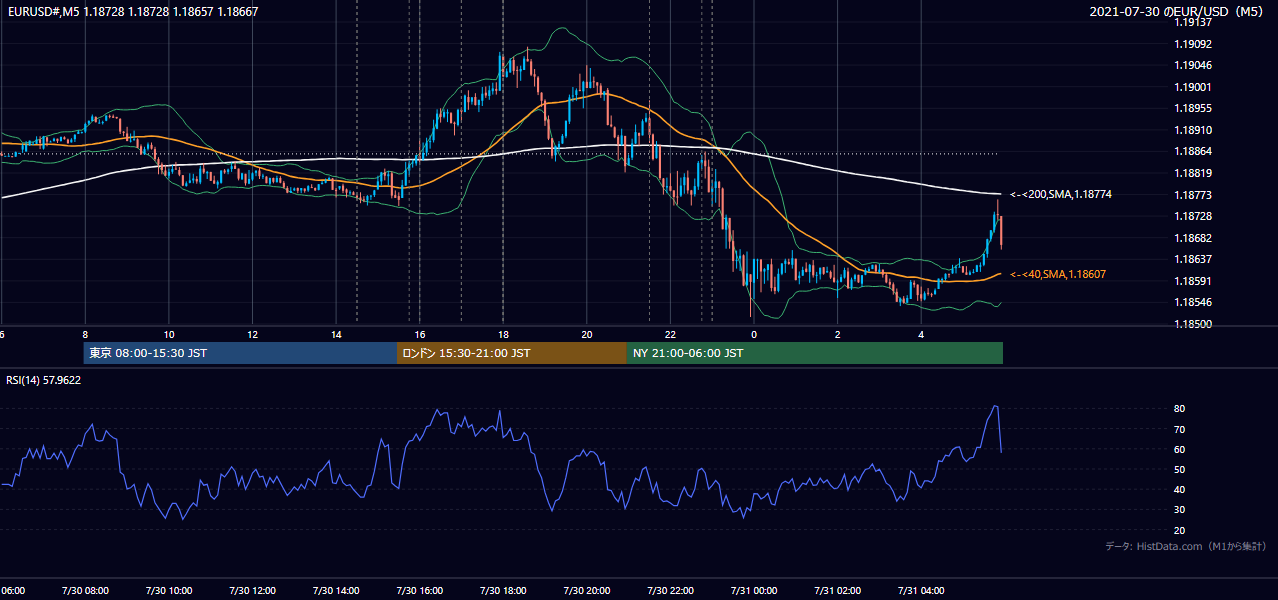The height and width of the screenshot is (600, 1278).
Task: Click the 7/30 12:00 time label
Action: click(252, 591)
